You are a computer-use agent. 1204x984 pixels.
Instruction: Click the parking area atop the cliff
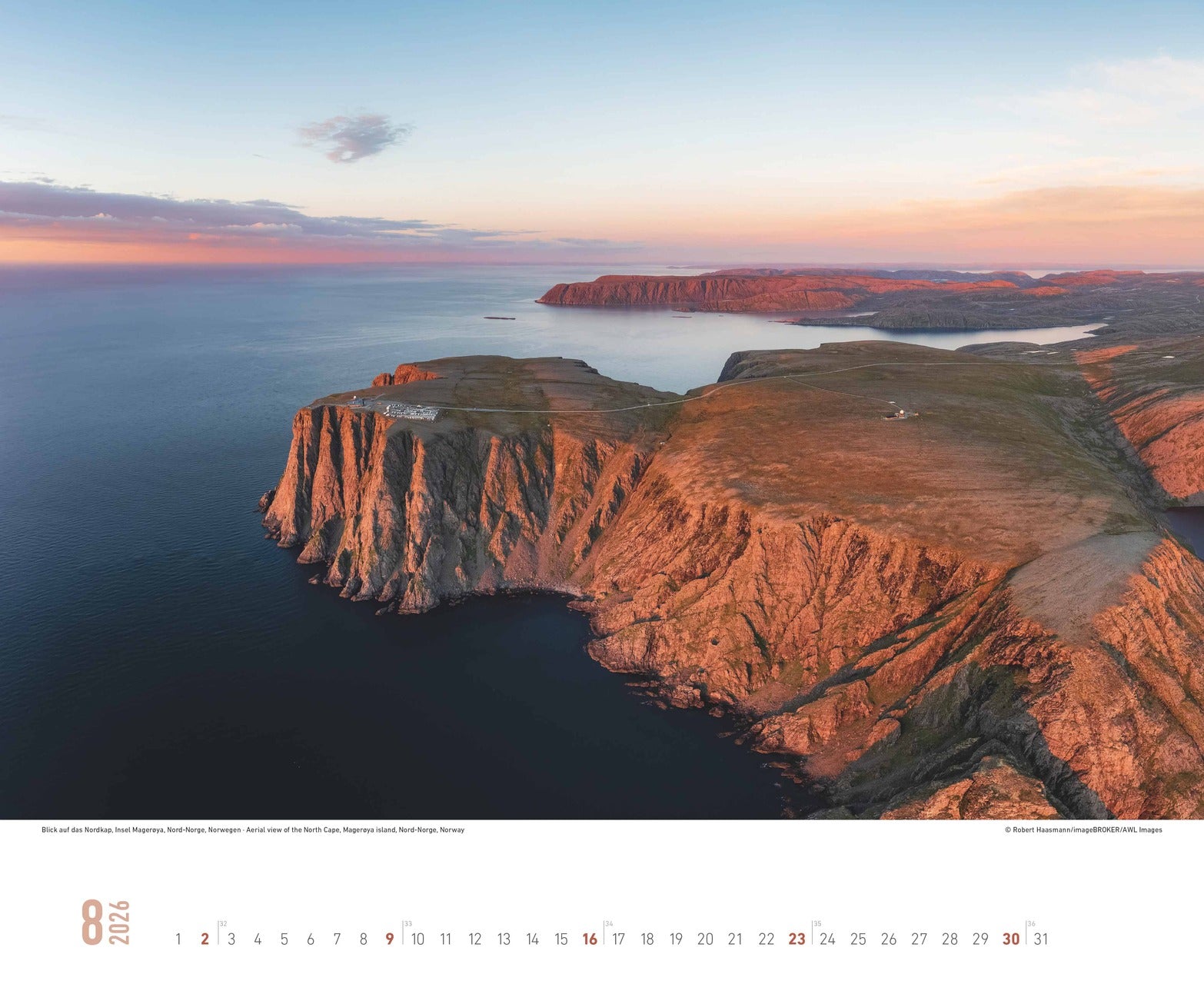[411, 412]
